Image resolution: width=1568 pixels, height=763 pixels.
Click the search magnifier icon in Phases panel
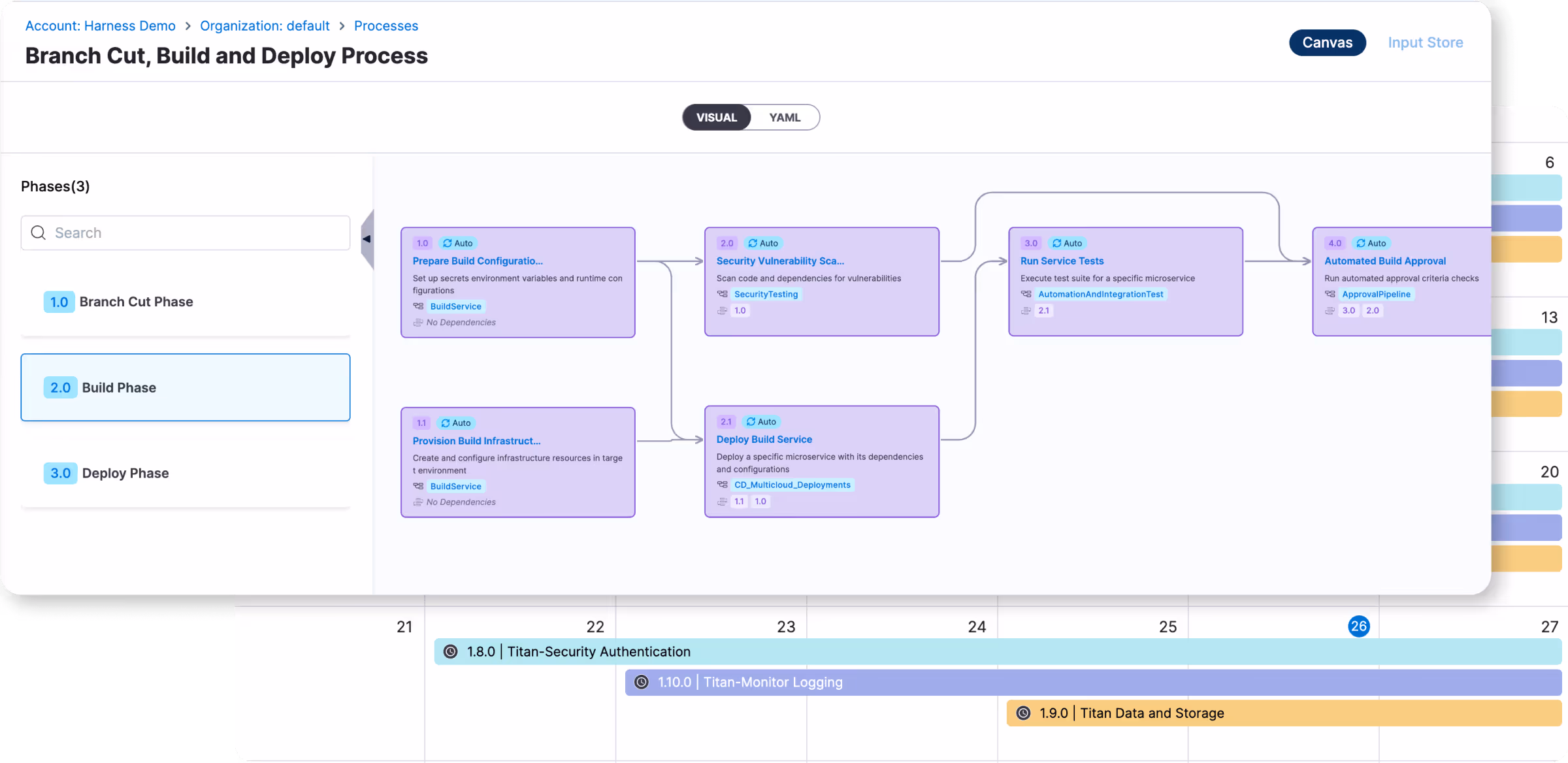[x=39, y=233]
